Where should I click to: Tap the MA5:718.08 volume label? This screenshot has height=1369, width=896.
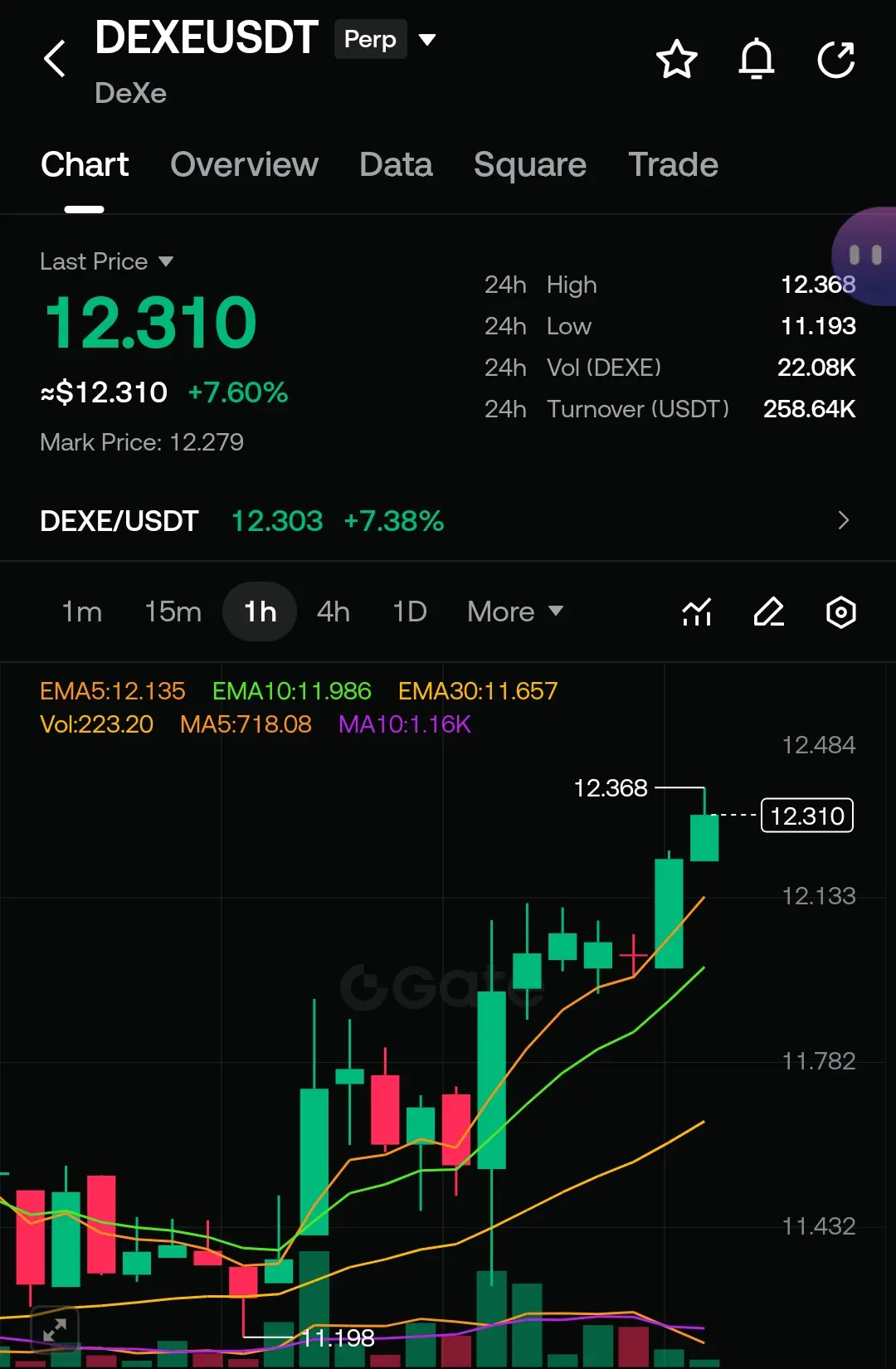click(246, 724)
